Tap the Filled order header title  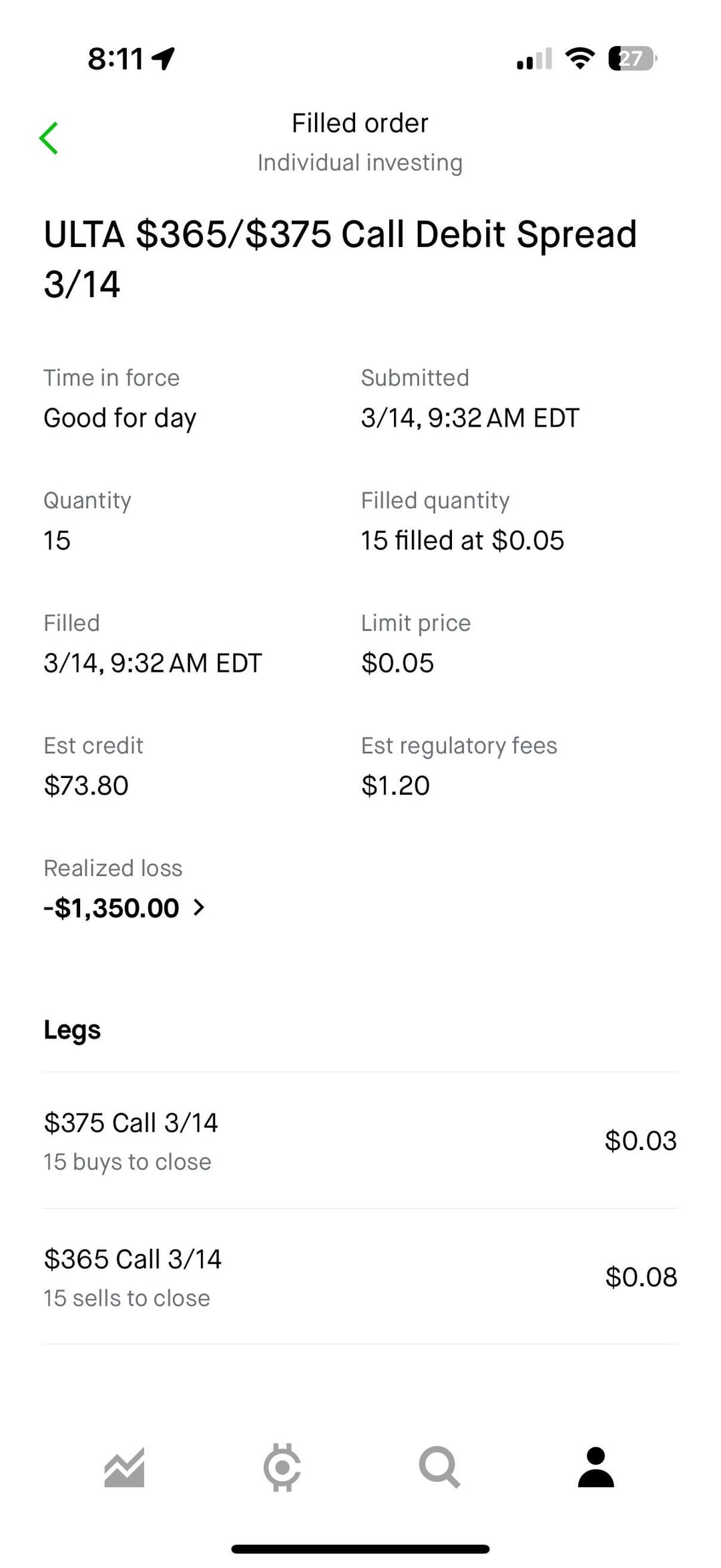point(360,124)
